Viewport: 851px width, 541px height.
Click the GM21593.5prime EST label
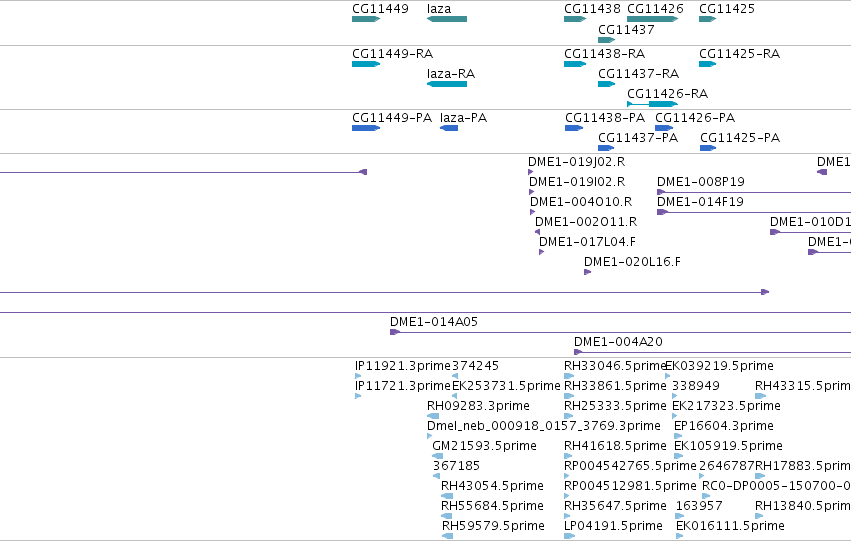[x=484, y=446]
